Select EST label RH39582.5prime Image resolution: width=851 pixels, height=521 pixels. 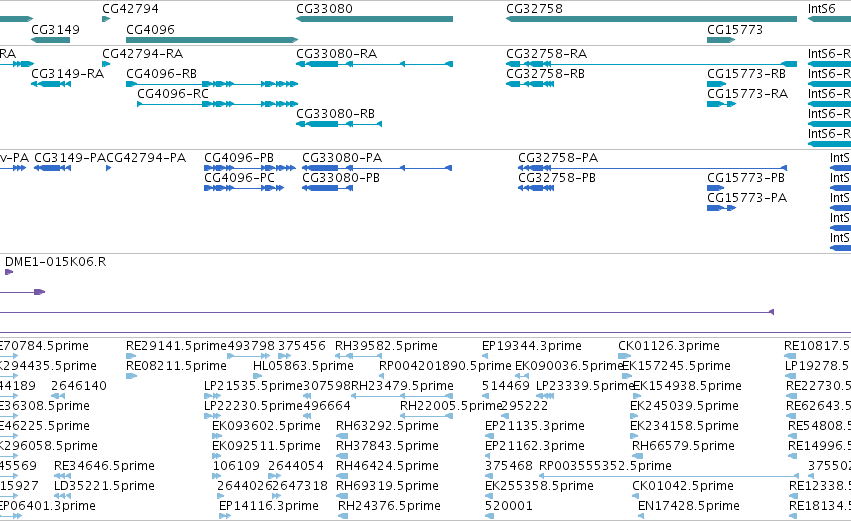(386, 346)
